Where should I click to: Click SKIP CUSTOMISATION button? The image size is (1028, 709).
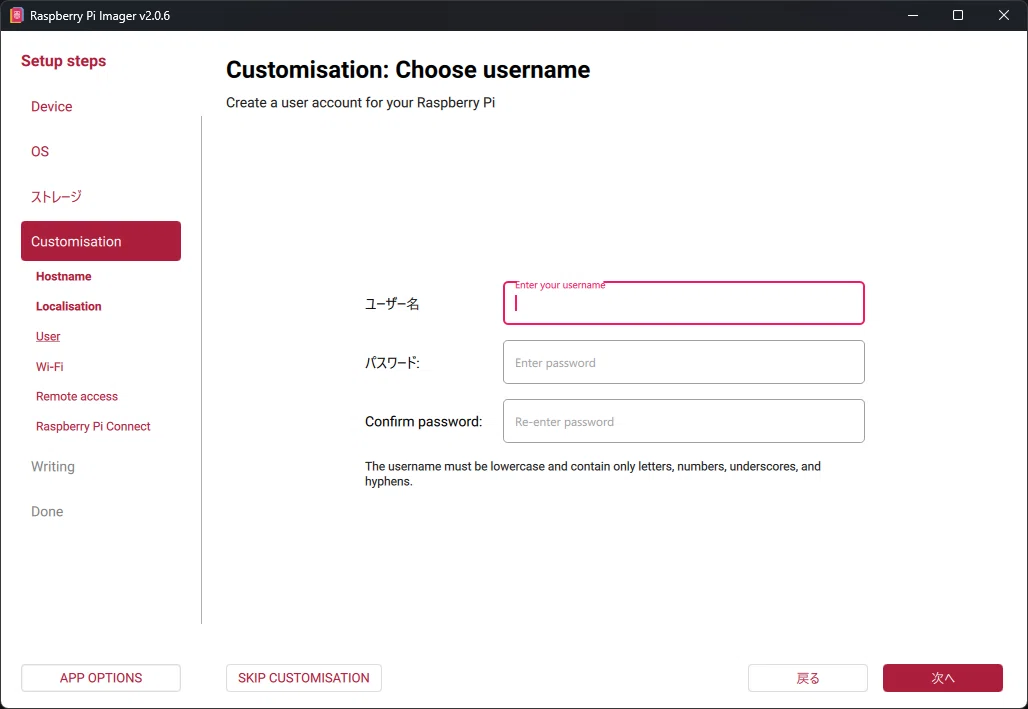304,678
